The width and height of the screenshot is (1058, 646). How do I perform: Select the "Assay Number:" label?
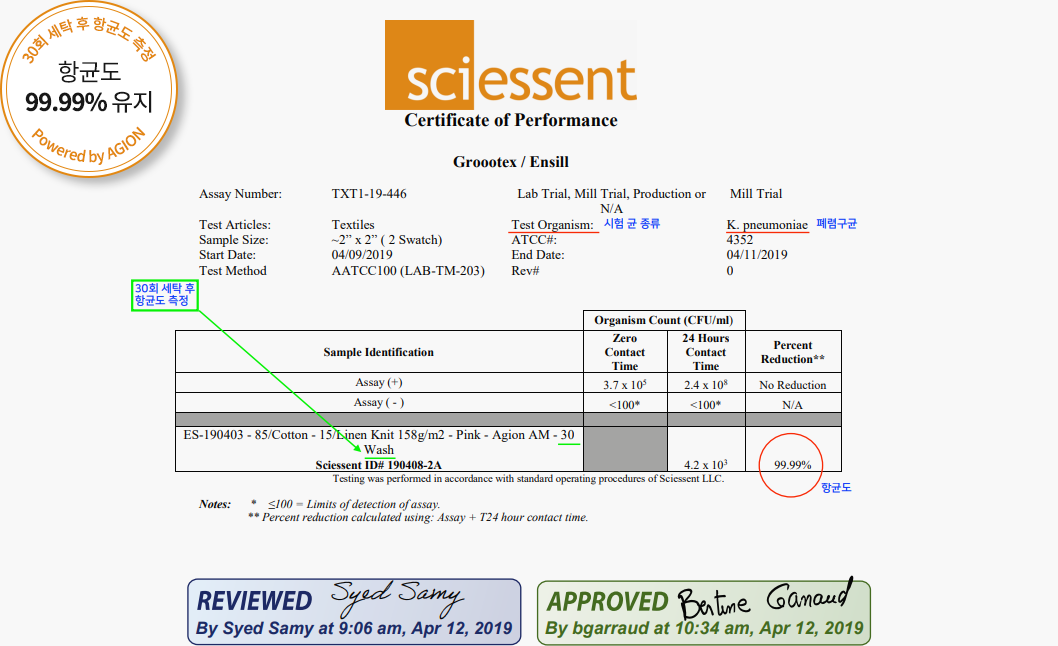click(240, 194)
